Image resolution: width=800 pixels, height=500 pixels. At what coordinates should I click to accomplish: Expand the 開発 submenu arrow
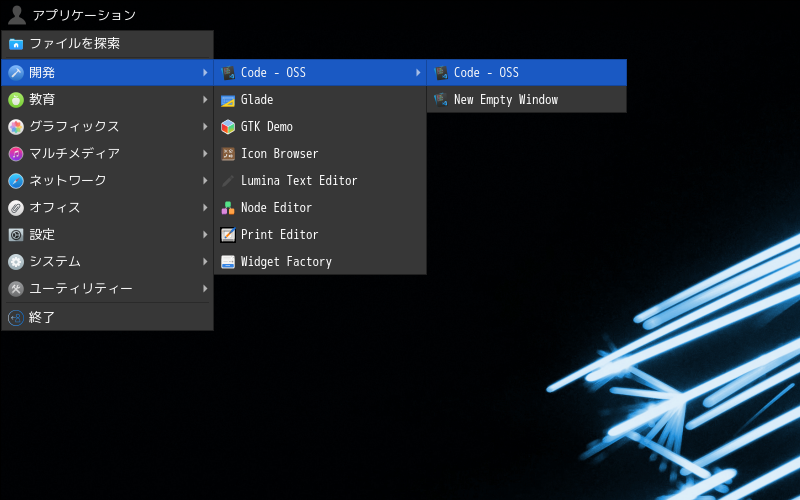205,72
